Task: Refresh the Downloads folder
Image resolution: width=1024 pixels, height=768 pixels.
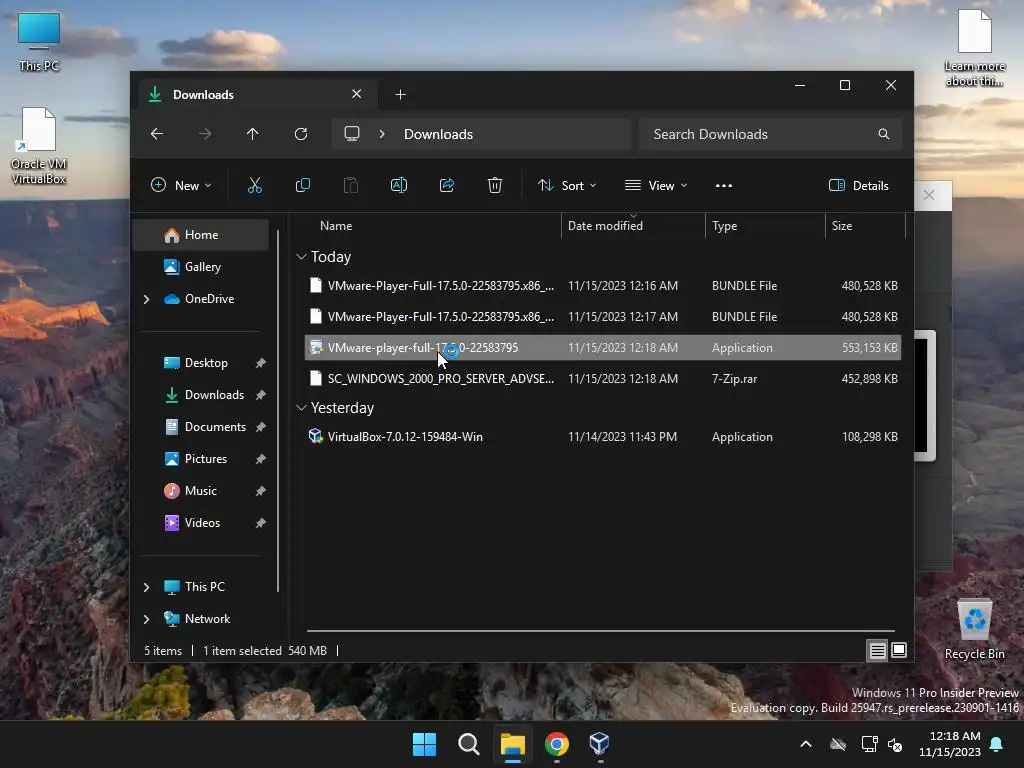Action: click(301, 134)
